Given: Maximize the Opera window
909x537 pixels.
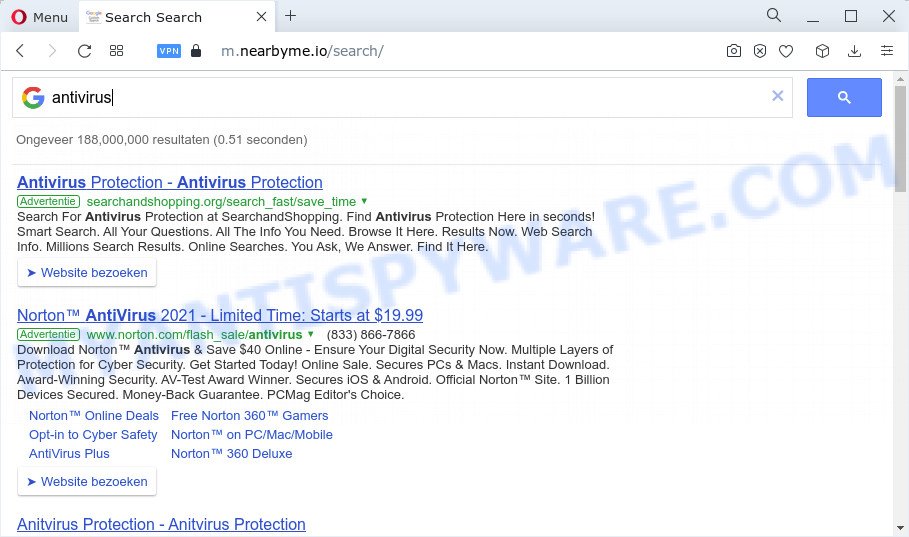Looking at the screenshot, I should click(x=850, y=16).
